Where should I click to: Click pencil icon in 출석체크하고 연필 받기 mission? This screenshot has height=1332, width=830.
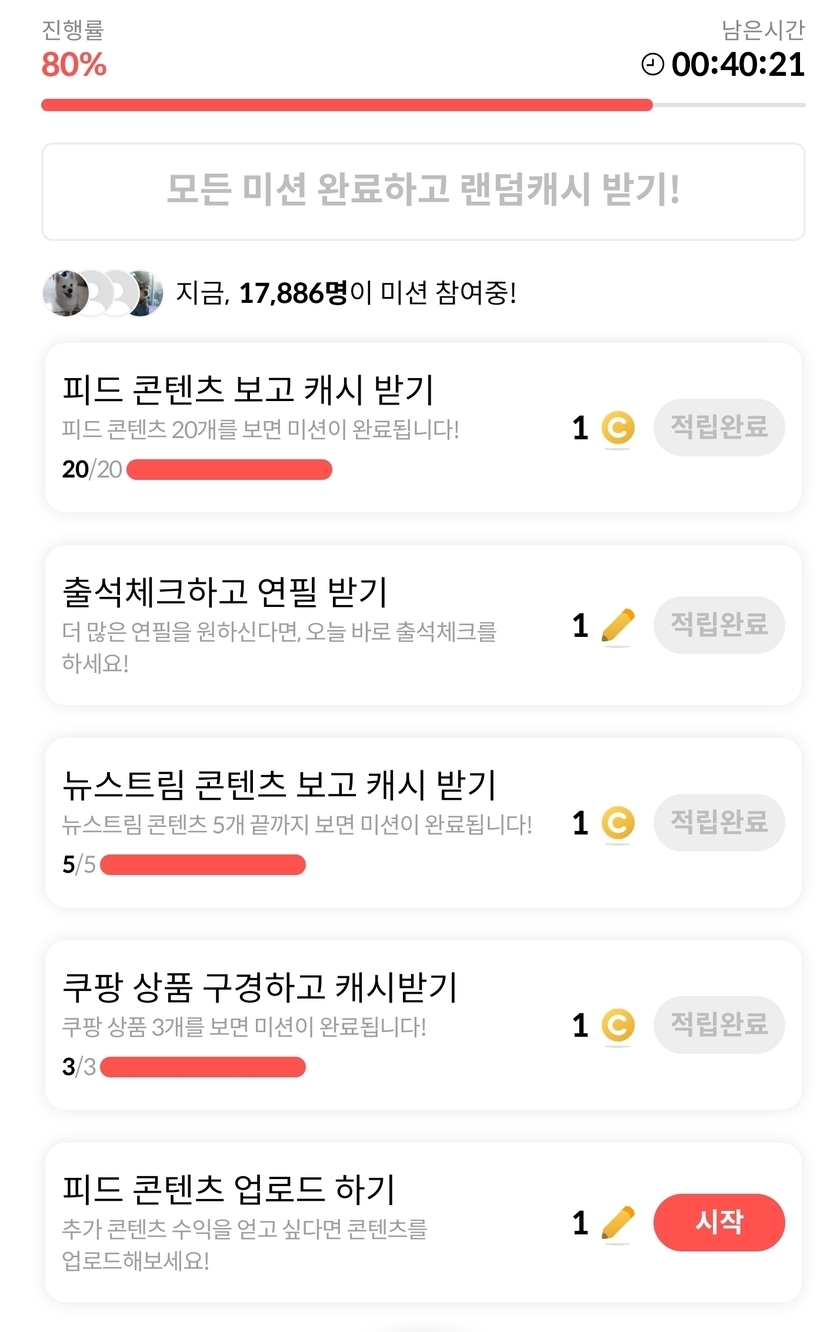[618, 627]
